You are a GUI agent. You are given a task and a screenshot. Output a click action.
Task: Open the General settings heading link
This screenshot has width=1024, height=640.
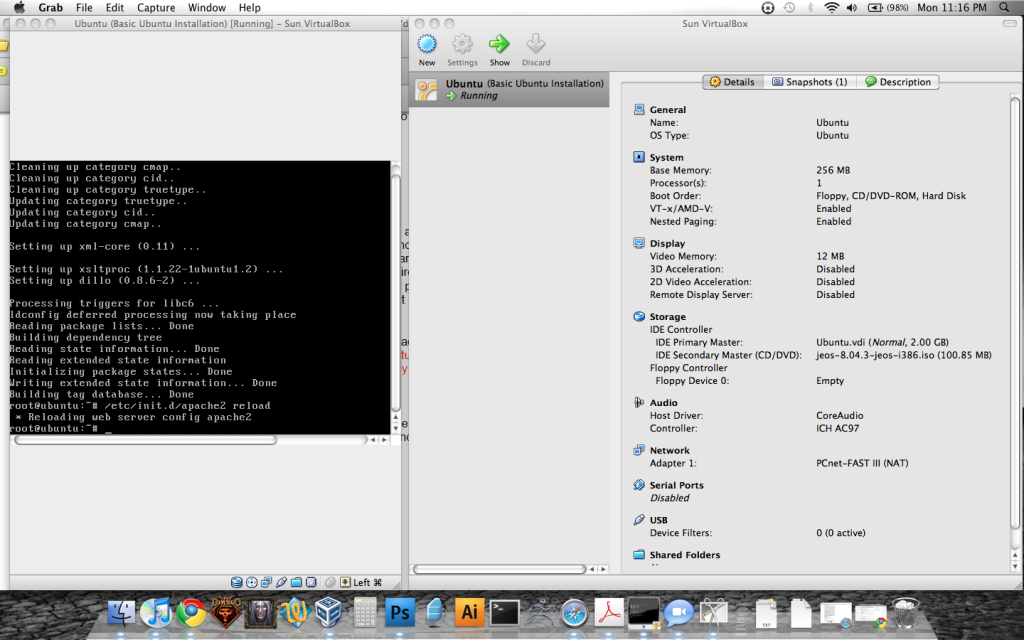(667, 110)
